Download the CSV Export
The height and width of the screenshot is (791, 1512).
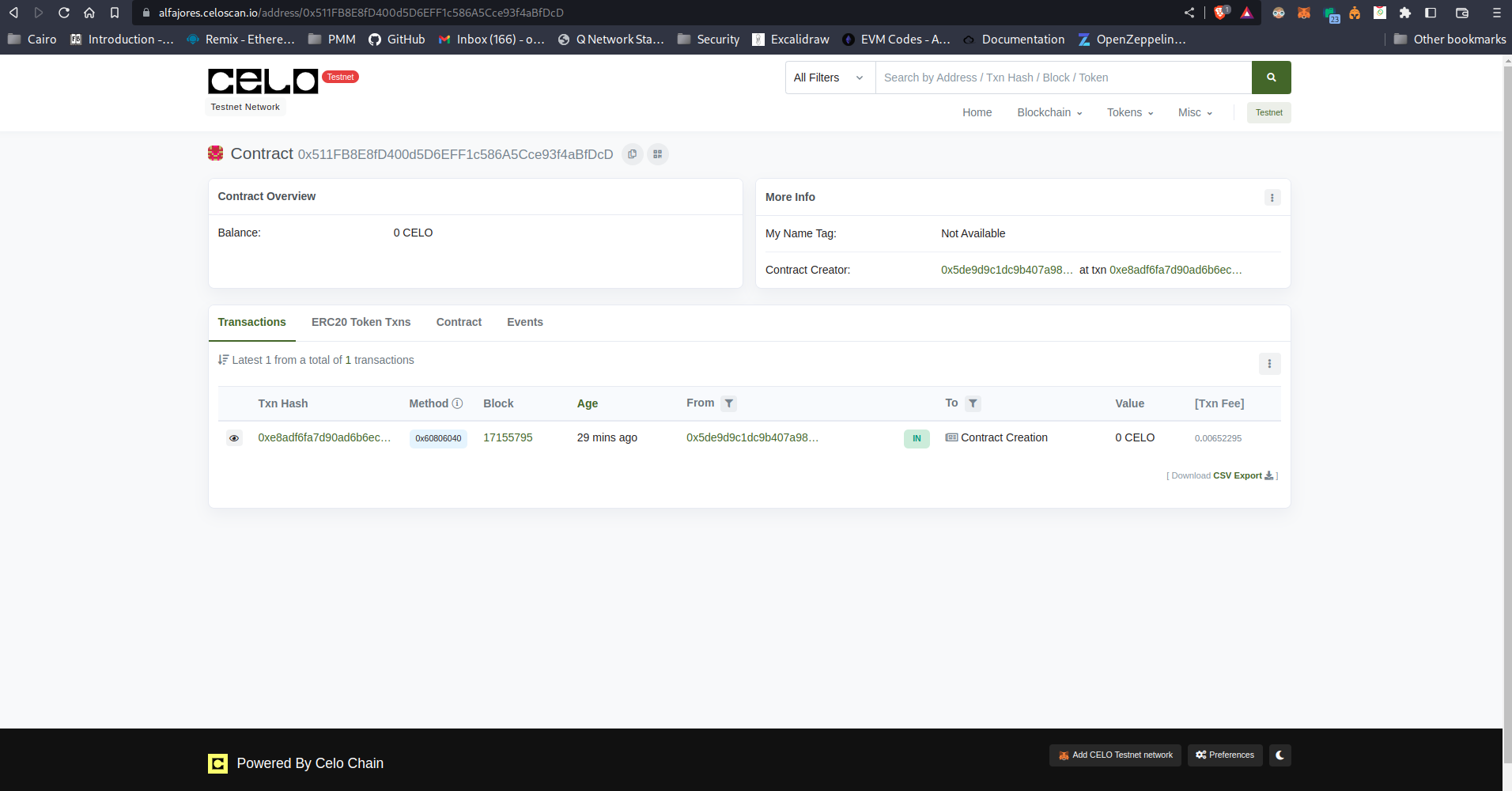pos(1243,475)
